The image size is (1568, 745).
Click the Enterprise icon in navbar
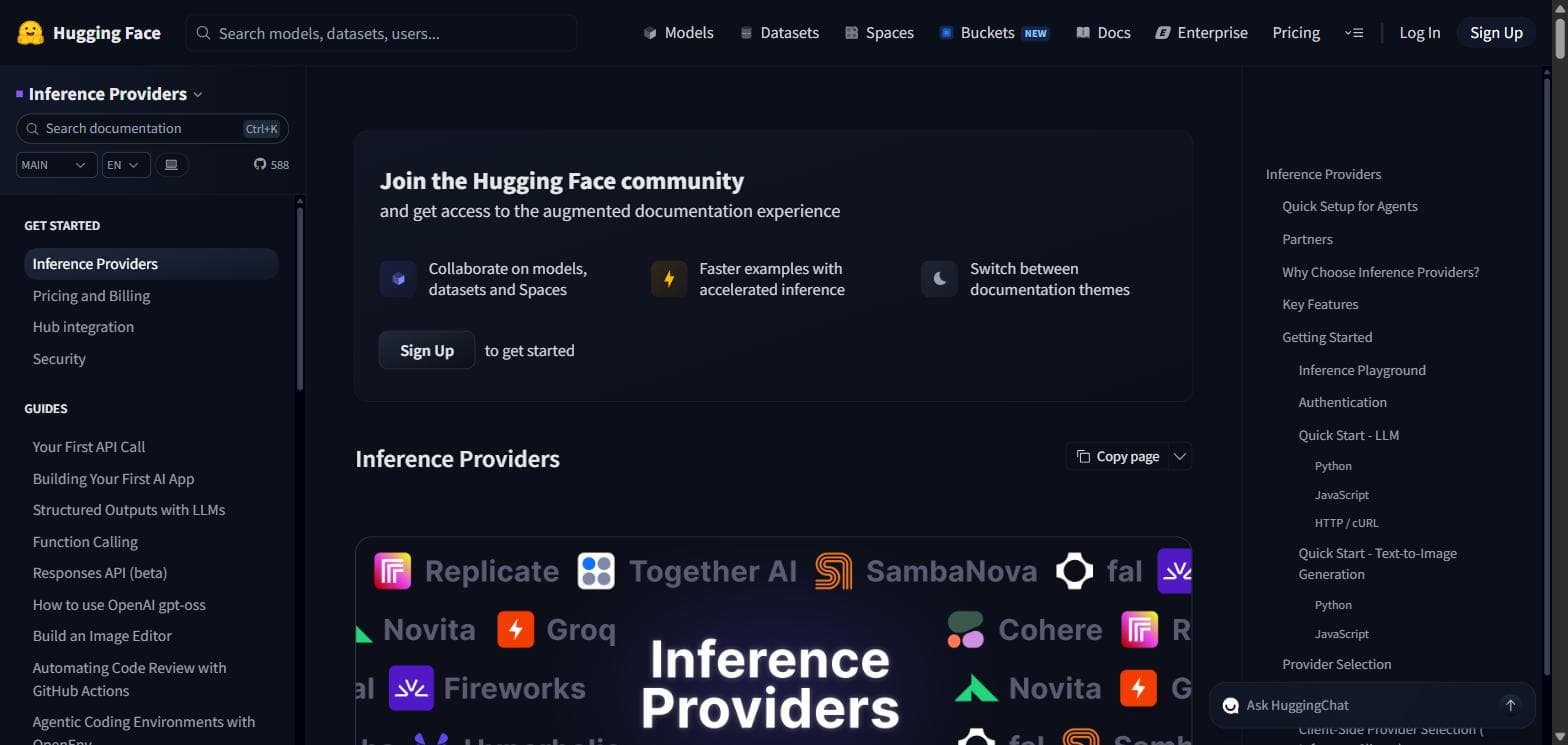1162,33
